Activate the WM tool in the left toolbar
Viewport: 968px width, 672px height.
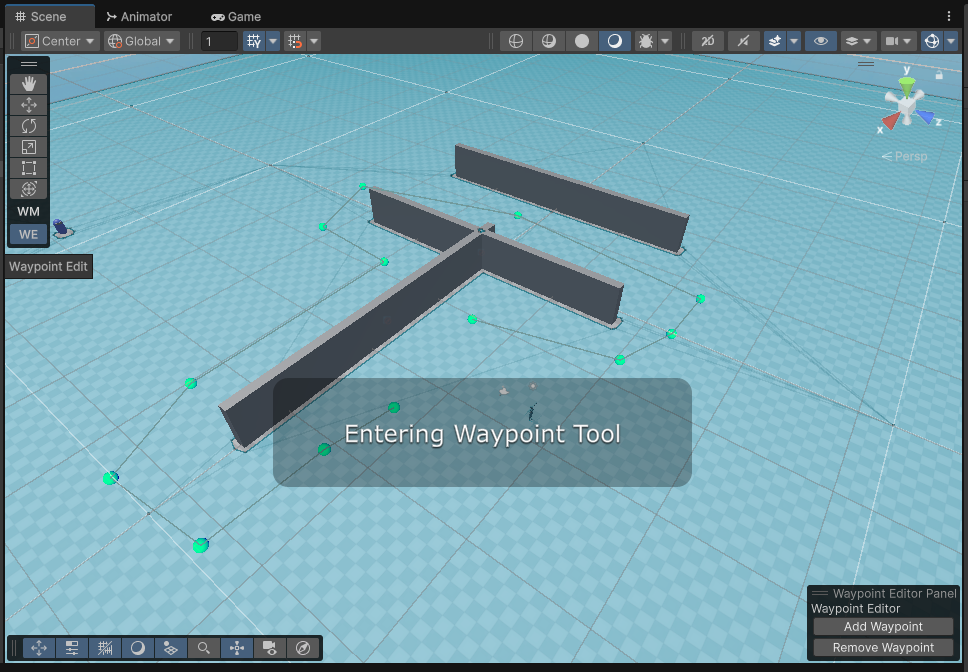click(x=27, y=211)
